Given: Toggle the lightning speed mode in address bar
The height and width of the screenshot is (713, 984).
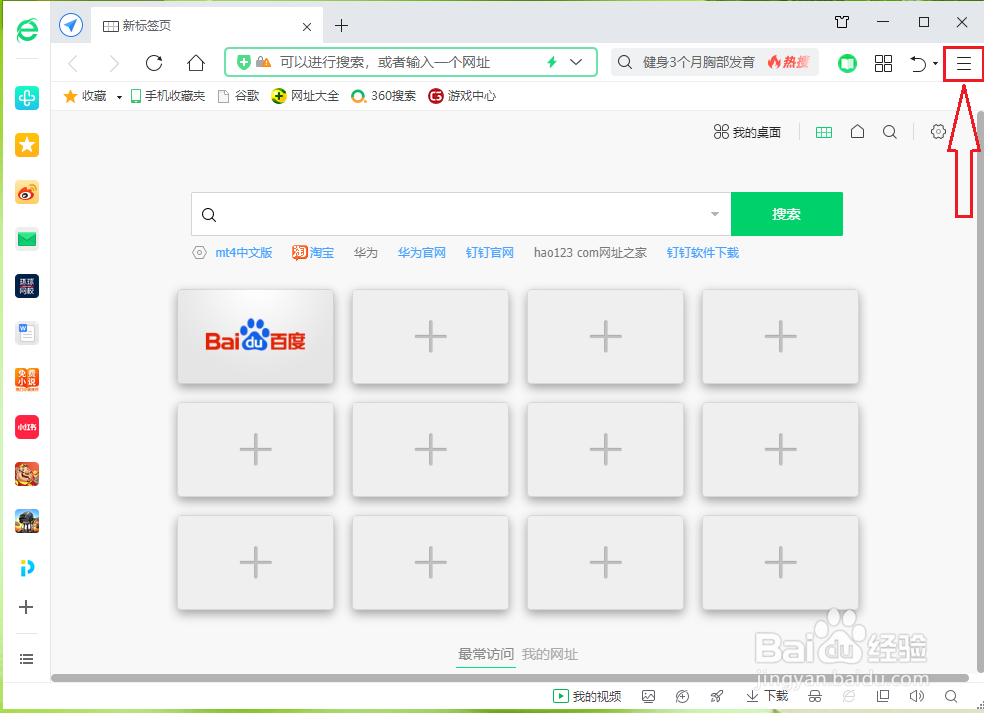Looking at the screenshot, I should pos(551,62).
